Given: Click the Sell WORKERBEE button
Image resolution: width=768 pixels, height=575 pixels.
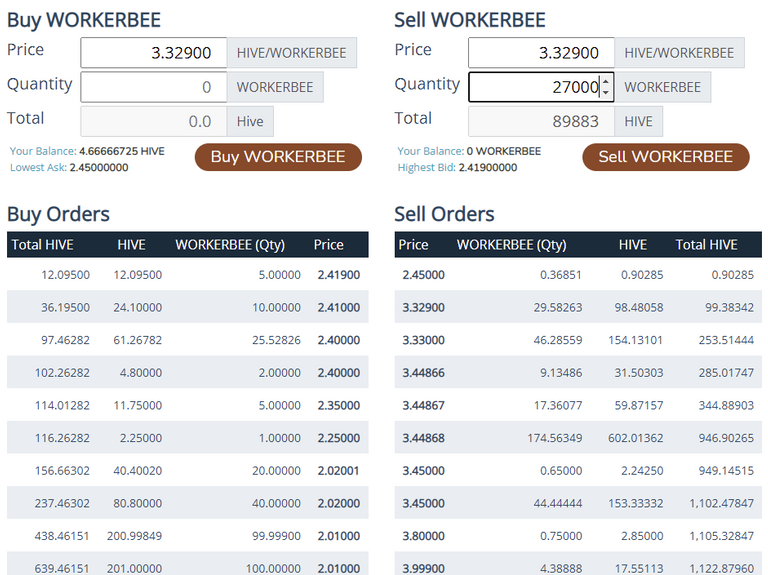Looking at the screenshot, I should pos(666,157).
